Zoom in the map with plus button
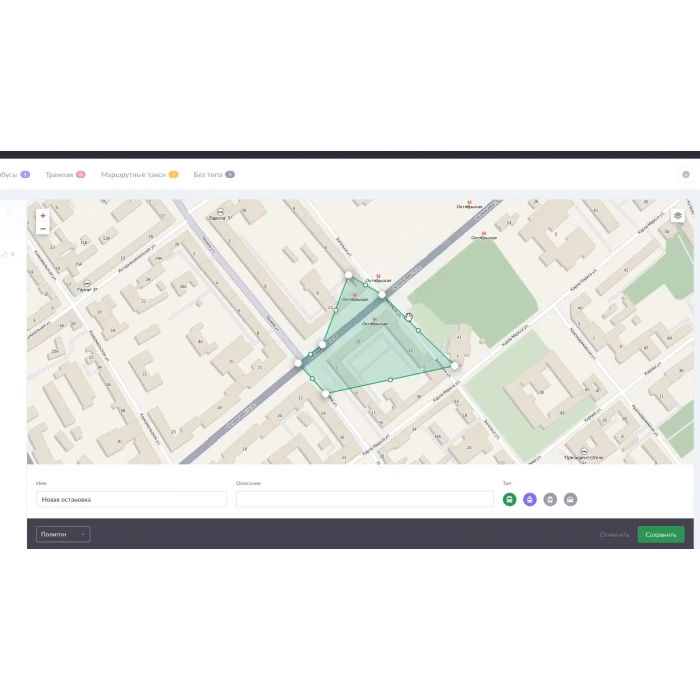 42,215
